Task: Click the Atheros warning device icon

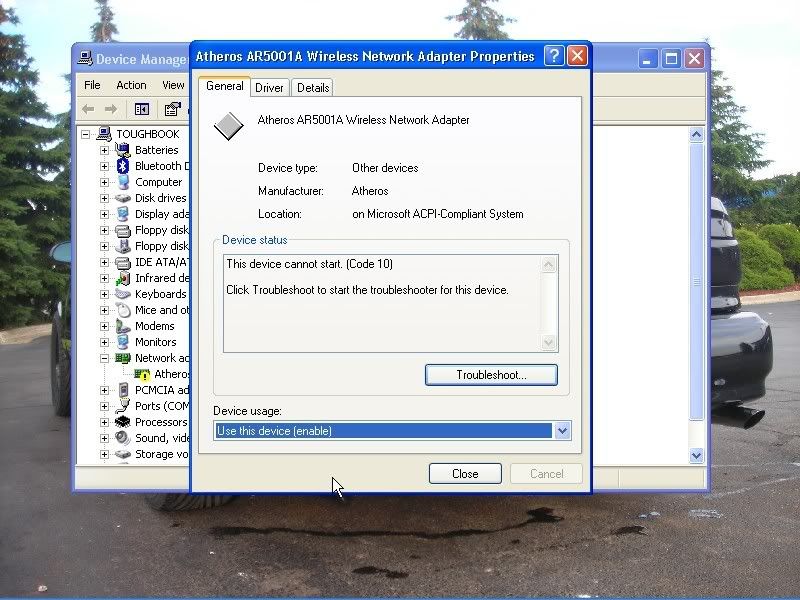Action: click(x=141, y=374)
